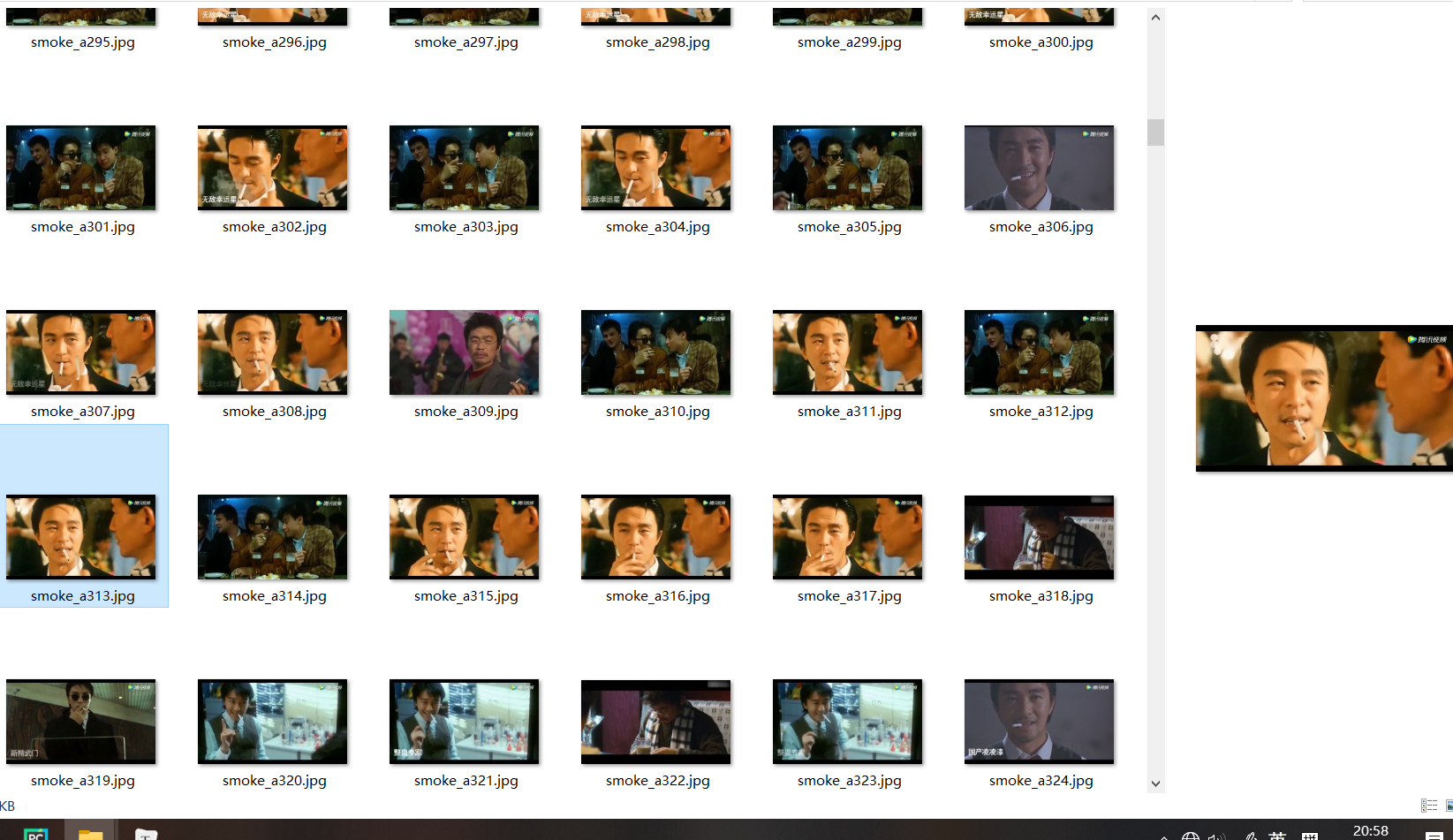Select the smoke_a316.jpg thumbnail

click(656, 537)
